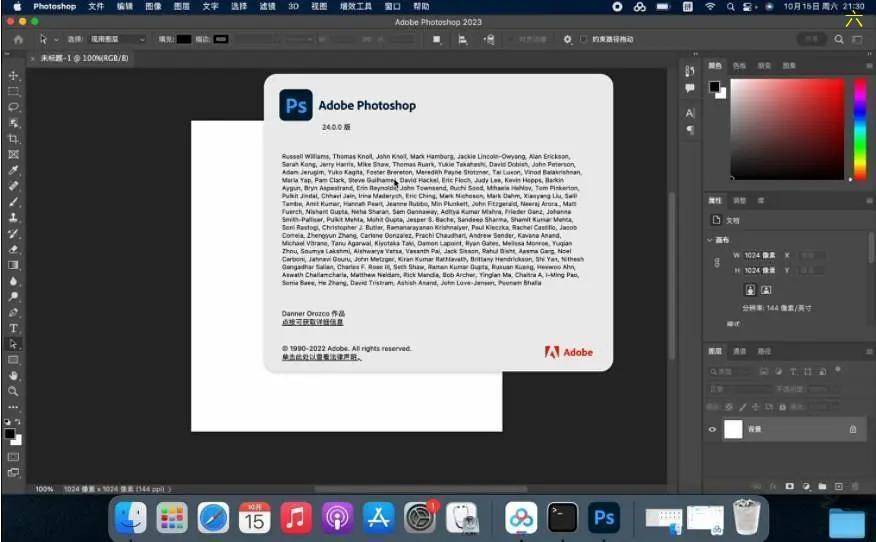The width and height of the screenshot is (876, 542).
Task: Reset default colors in toolbar
Action: tap(7, 422)
